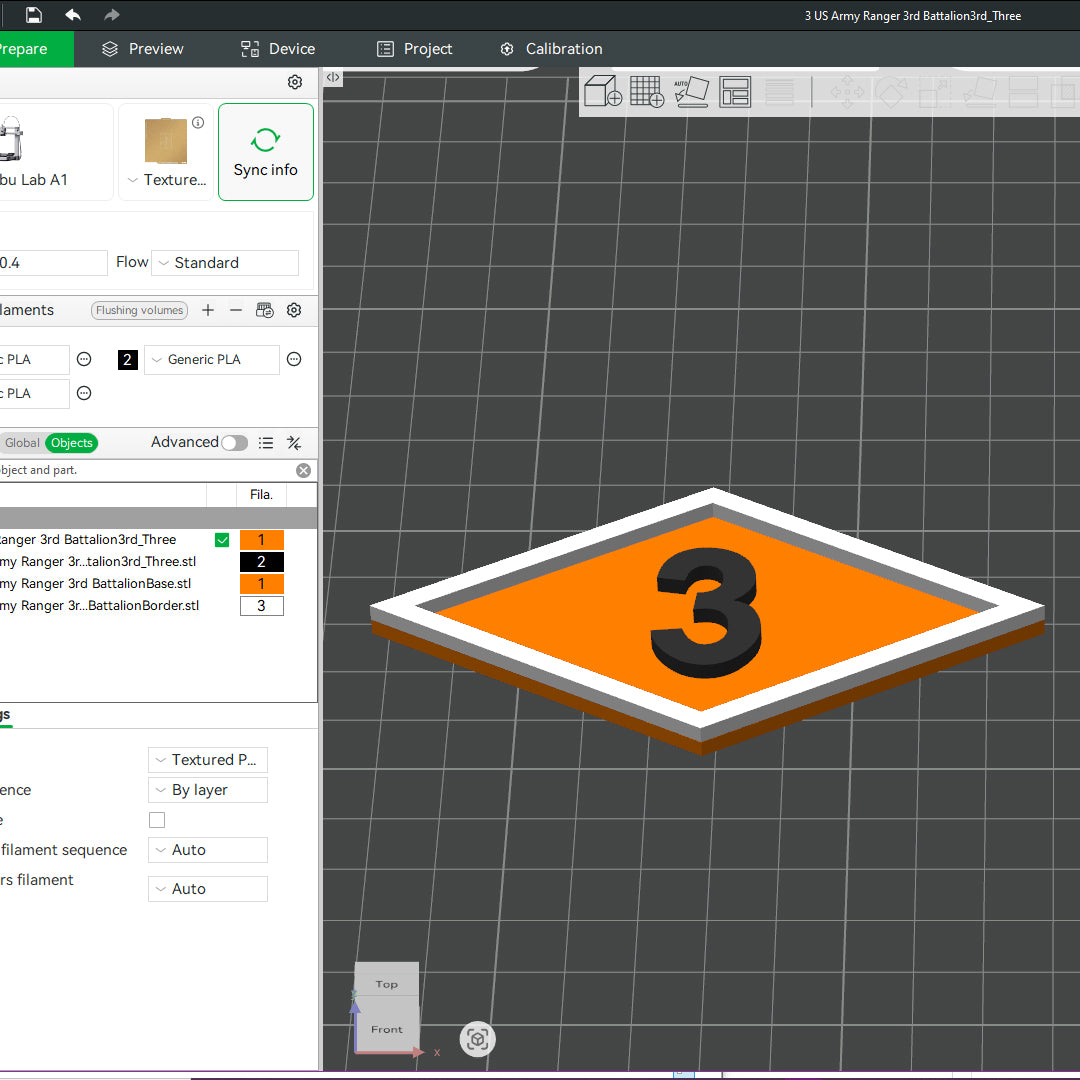This screenshot has height=1080, width=1080.
Task: Click the Arrange all objects icon
Action: click(x=735, y=91)
